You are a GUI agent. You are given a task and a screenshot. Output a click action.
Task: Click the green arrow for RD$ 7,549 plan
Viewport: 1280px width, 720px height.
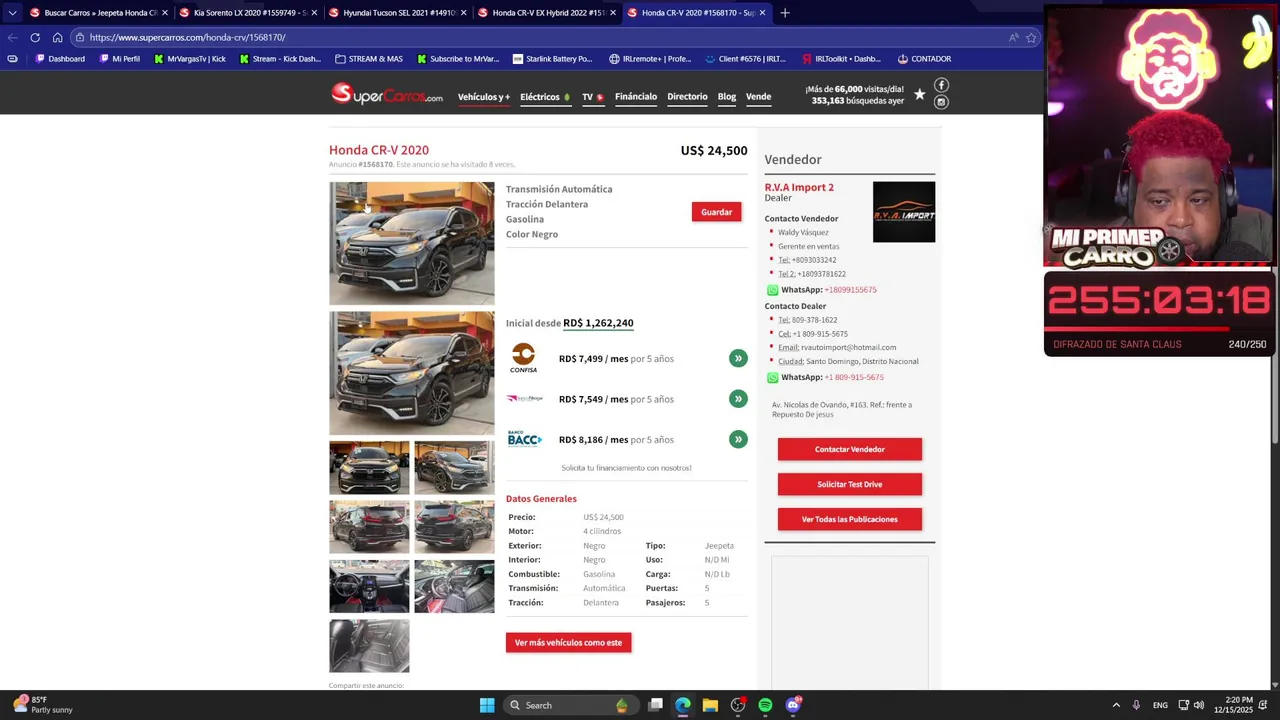[738, 399]
